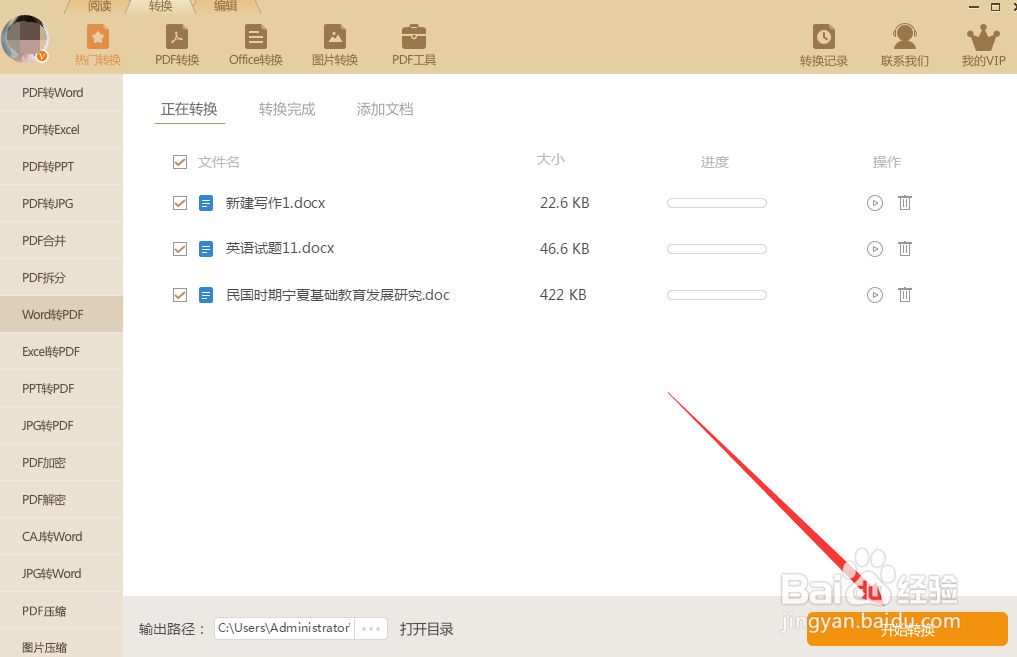Switch to the 转换完成 tab
The height and width of the screenshot is (657, 1017).
(x=286, y=109)
